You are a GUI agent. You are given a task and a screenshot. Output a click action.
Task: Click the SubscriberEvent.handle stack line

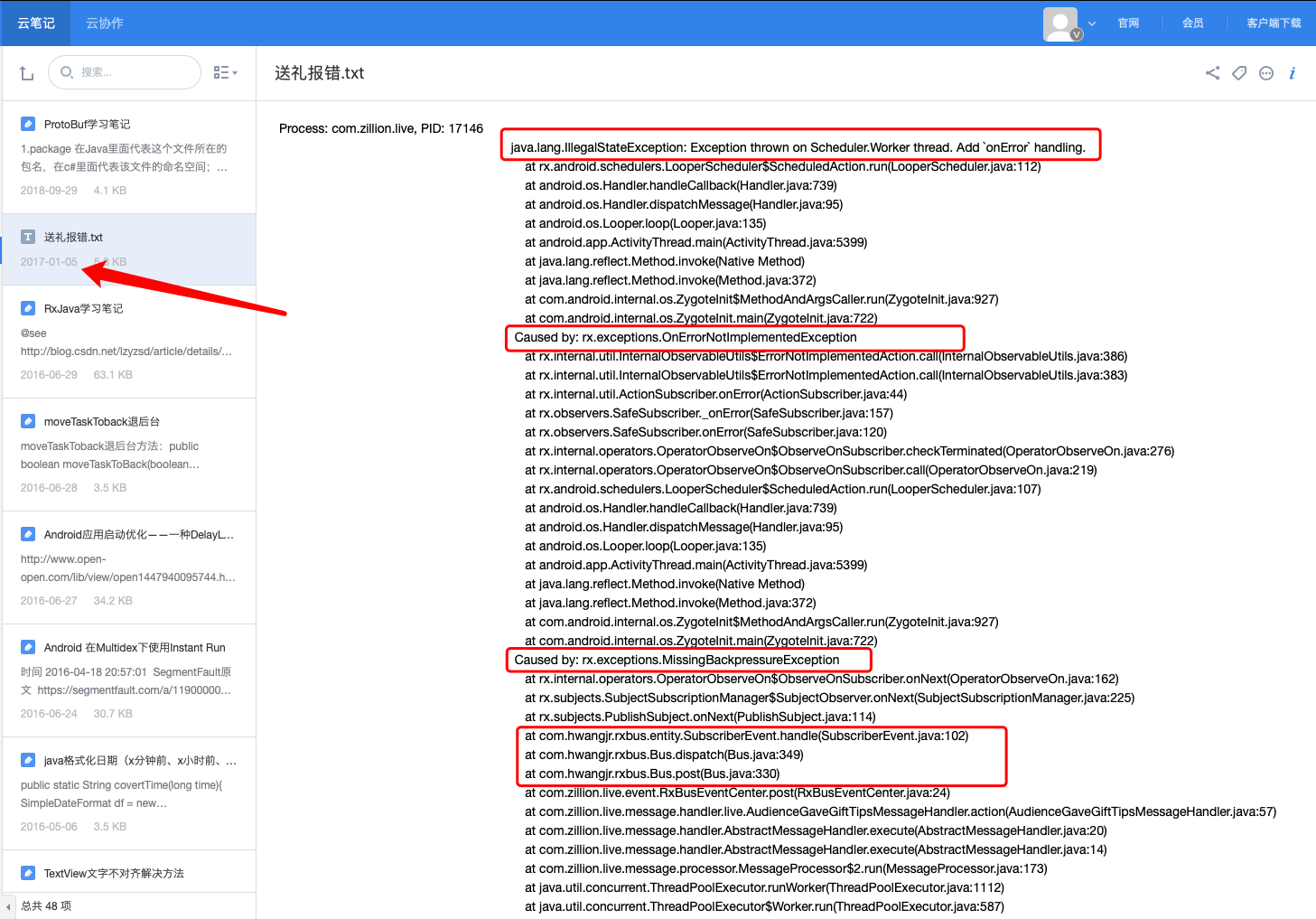747,736
